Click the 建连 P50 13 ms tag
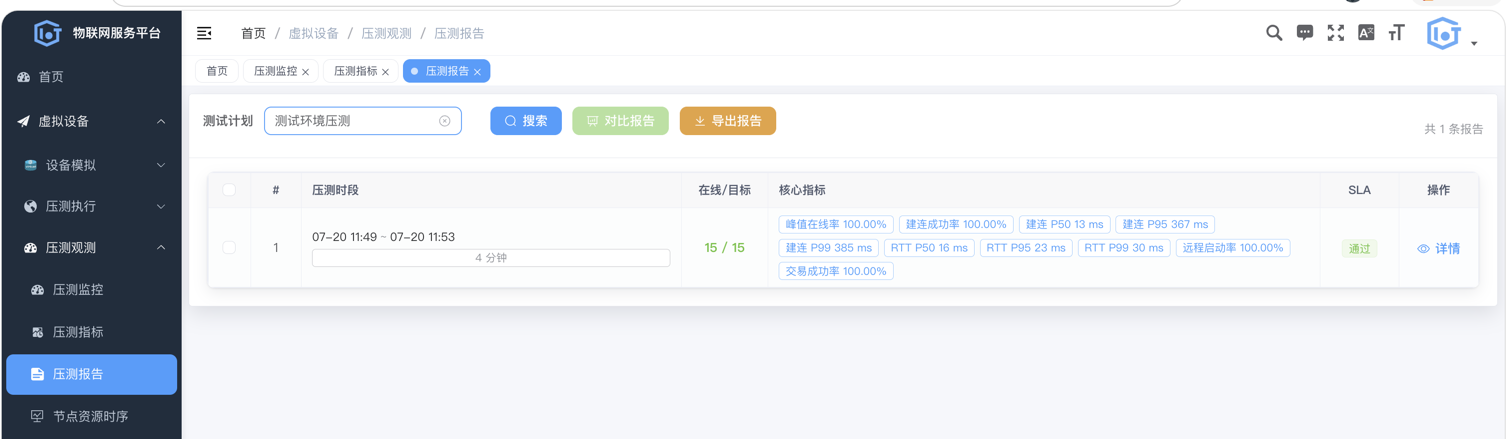This screenshot has height=439, width=1506. click(x=1064, y=225)
